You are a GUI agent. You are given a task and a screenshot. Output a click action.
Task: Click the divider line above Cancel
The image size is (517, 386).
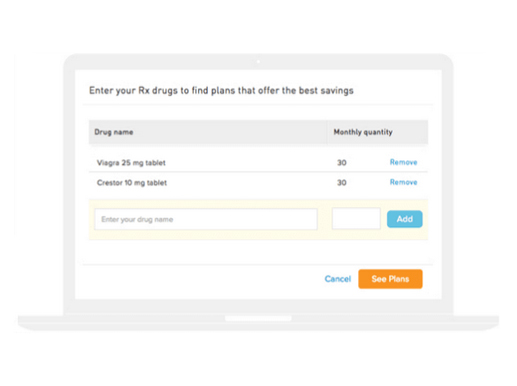click(x=258, y=264)
